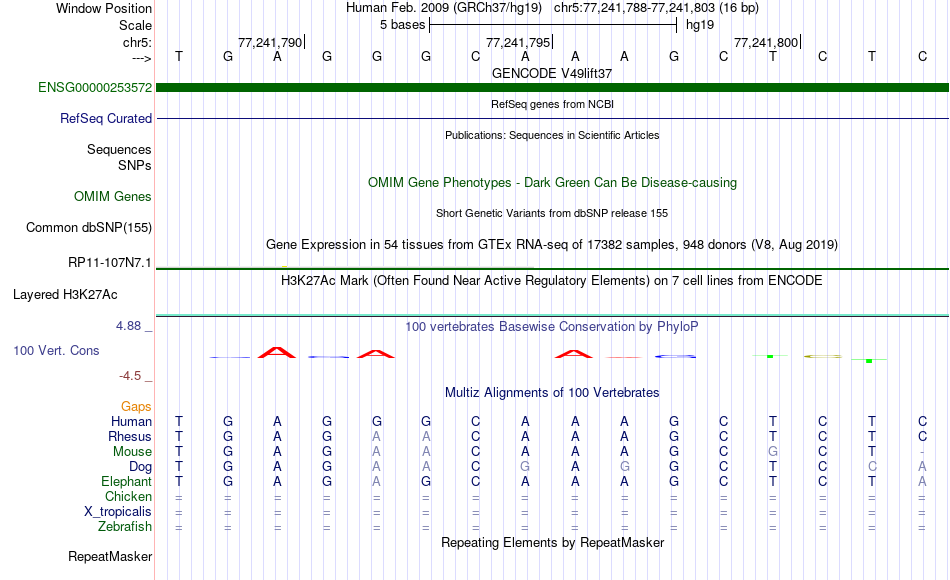Click the gray C in the Dog row
Image resolution: width=950 pixels, height=580 pixels.
point(872,467)
